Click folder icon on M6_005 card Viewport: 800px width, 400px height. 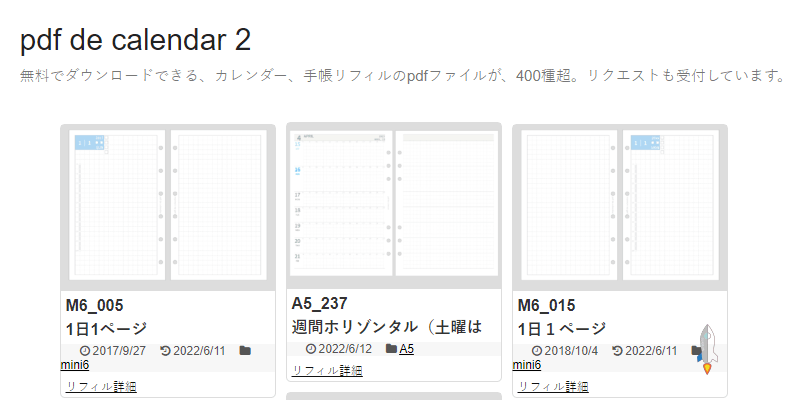[x=245, y=351]
